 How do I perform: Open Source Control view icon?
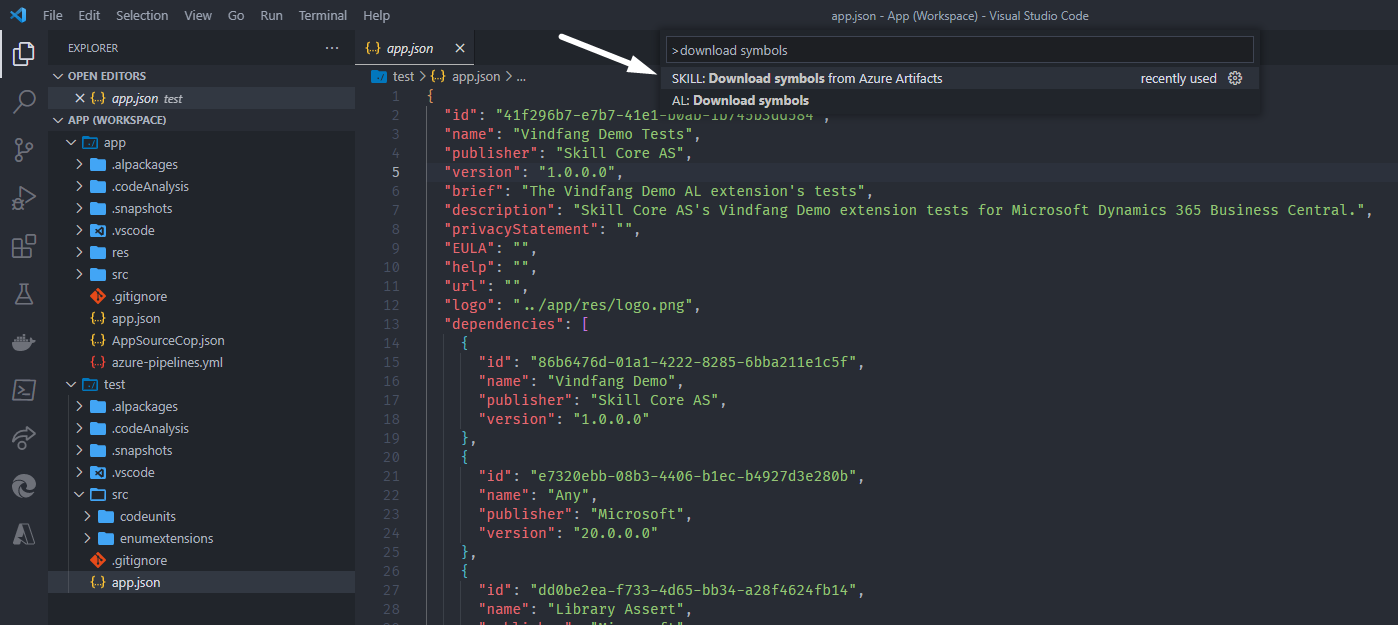click(24, 150)
